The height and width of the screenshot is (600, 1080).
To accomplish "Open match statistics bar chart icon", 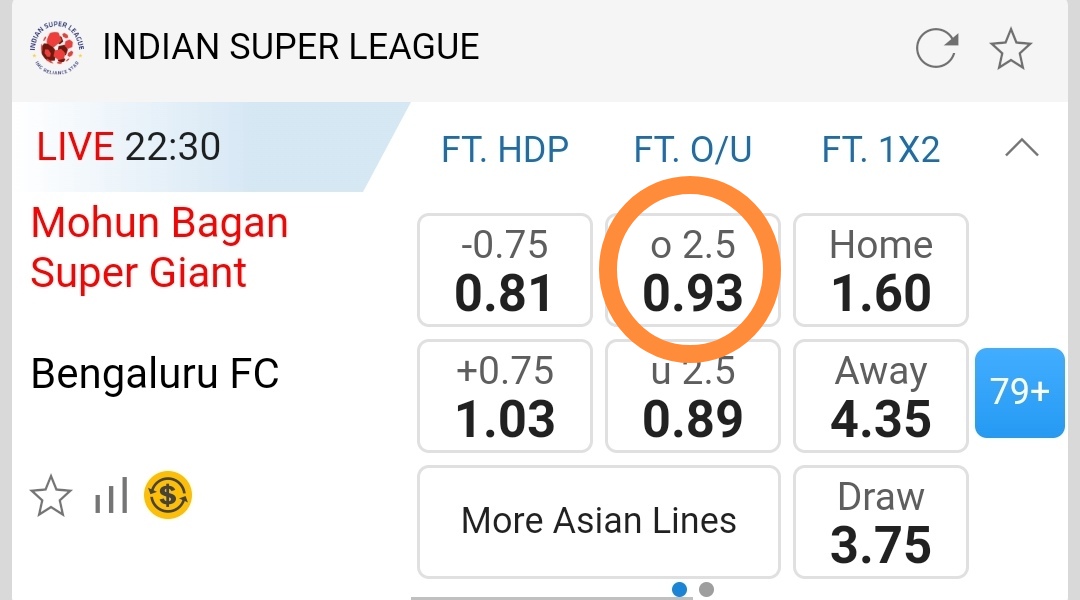I will (111, 496).
